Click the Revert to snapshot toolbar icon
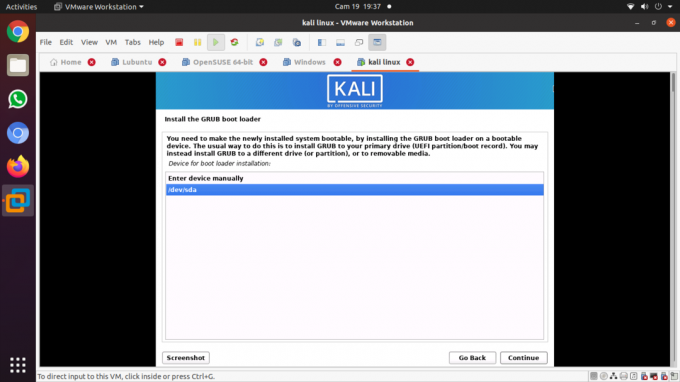680x382 pixels. pyautogui.click(x=278, y=42)
